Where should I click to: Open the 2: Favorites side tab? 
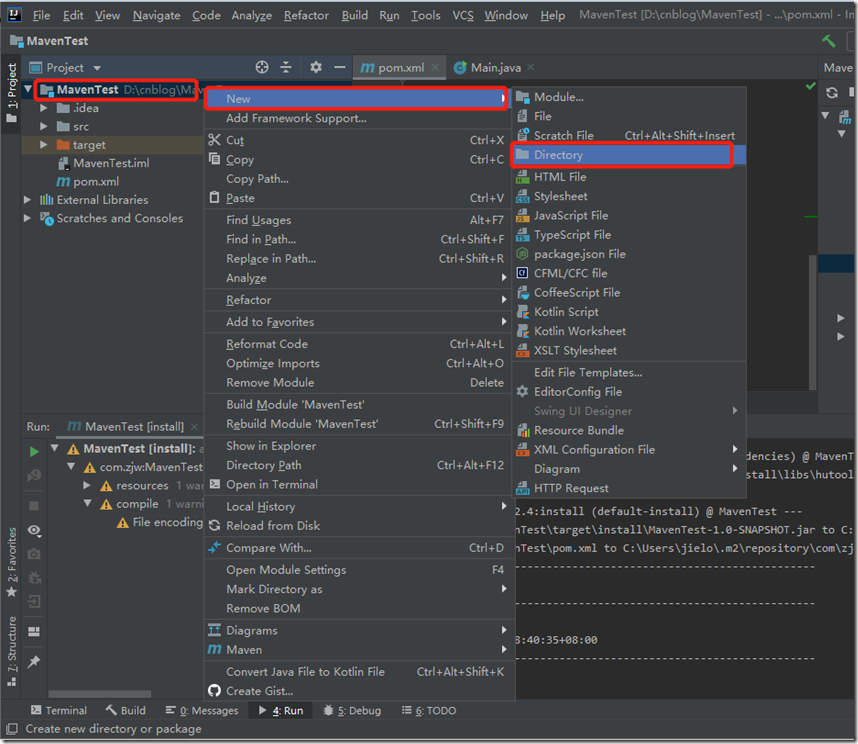coord(11,562)
